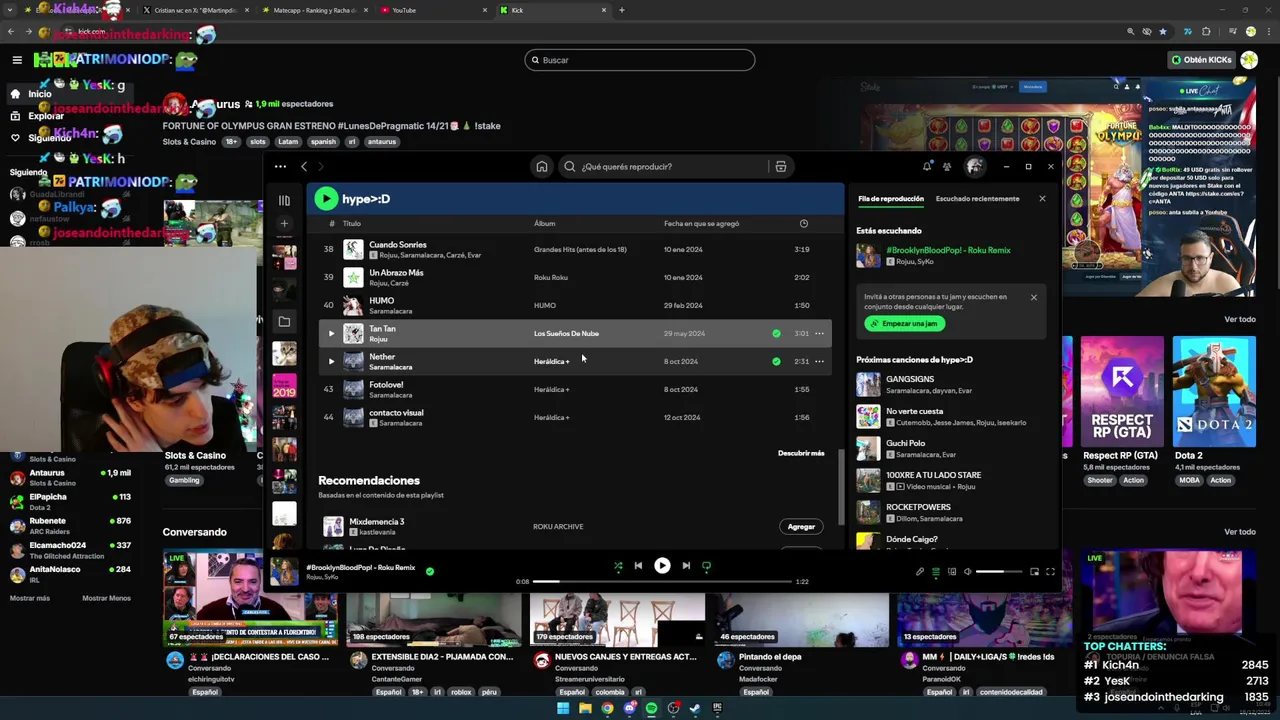Open Spotify notifications bell
This screenshot has width=1280, height=720.
pos(927,167)
